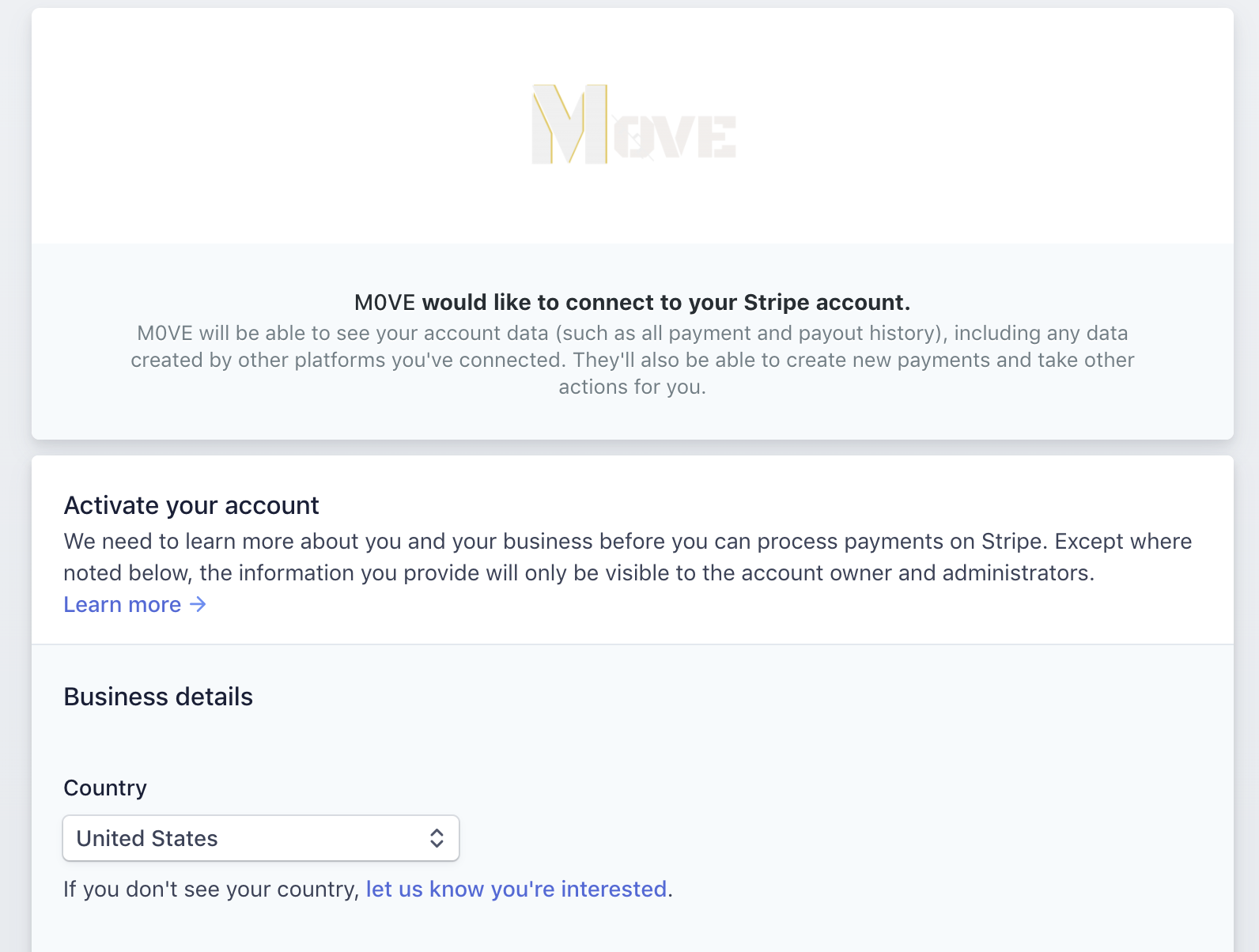
Task: Click the 'would like to connect' headline
Action: [x=633, y=303]
